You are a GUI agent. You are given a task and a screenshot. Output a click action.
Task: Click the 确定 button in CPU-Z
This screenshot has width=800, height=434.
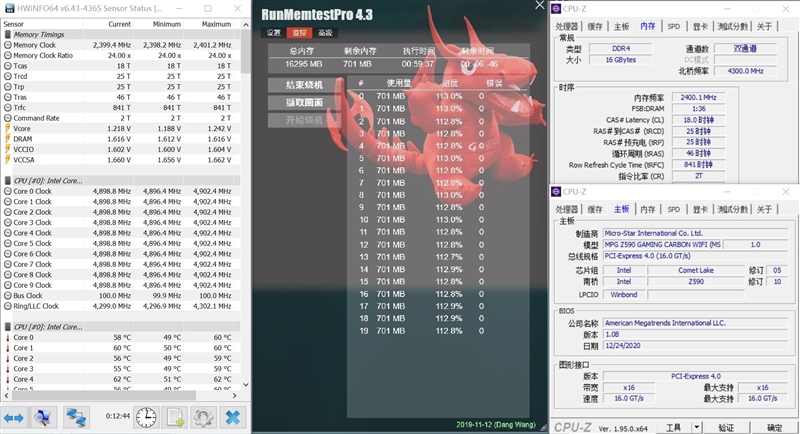coord(774,427)
